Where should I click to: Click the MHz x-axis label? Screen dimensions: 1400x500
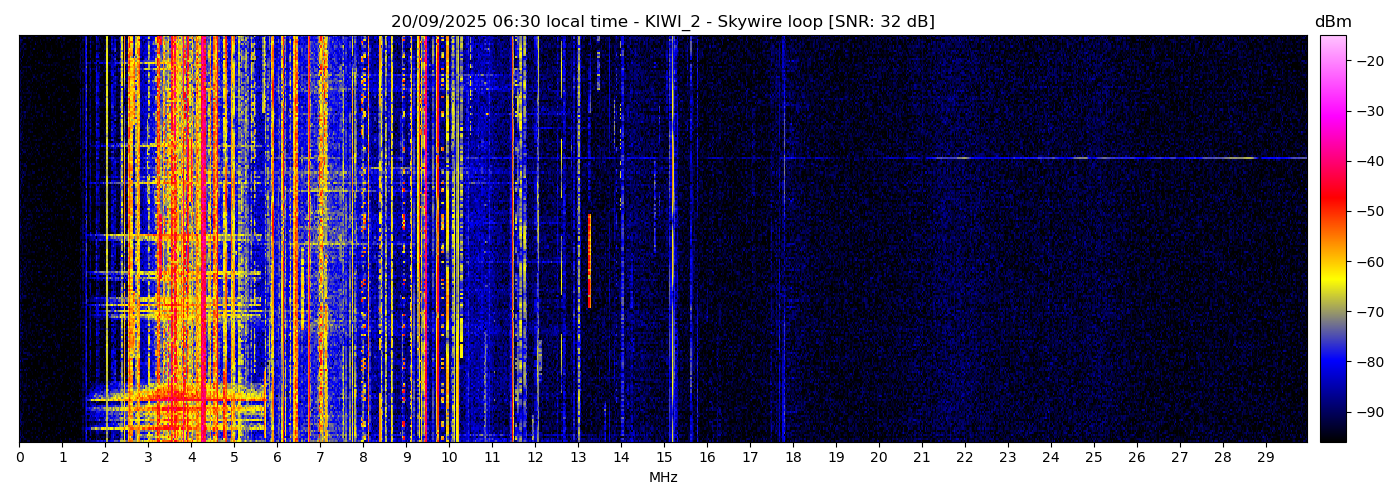[663, 478]
